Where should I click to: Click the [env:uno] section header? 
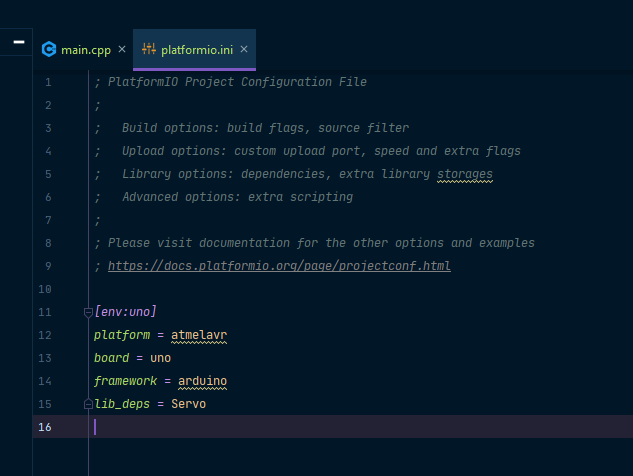click(125, 312)
